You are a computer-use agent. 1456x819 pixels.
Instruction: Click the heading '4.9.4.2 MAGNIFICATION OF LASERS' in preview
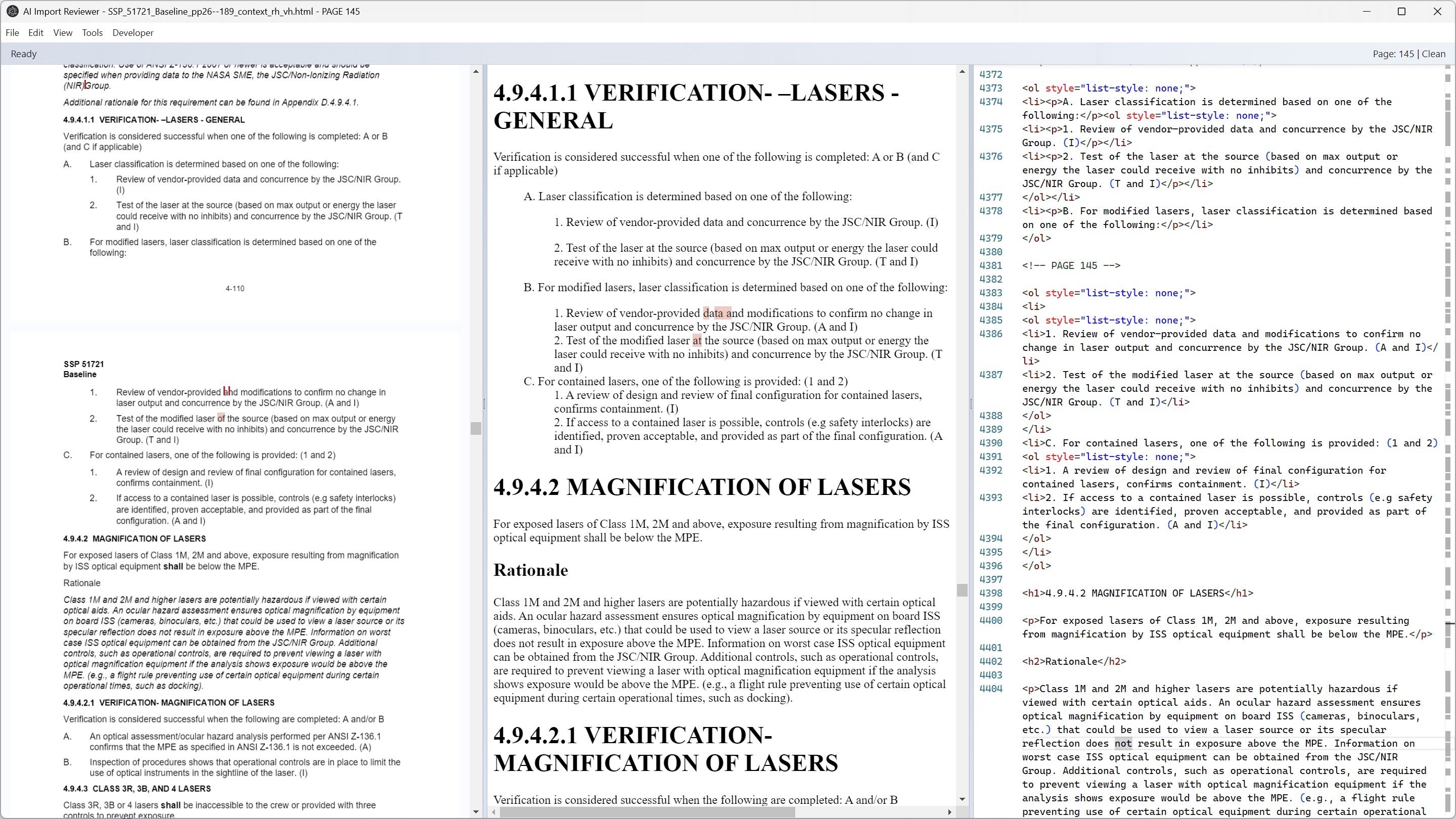pos(702,487)
